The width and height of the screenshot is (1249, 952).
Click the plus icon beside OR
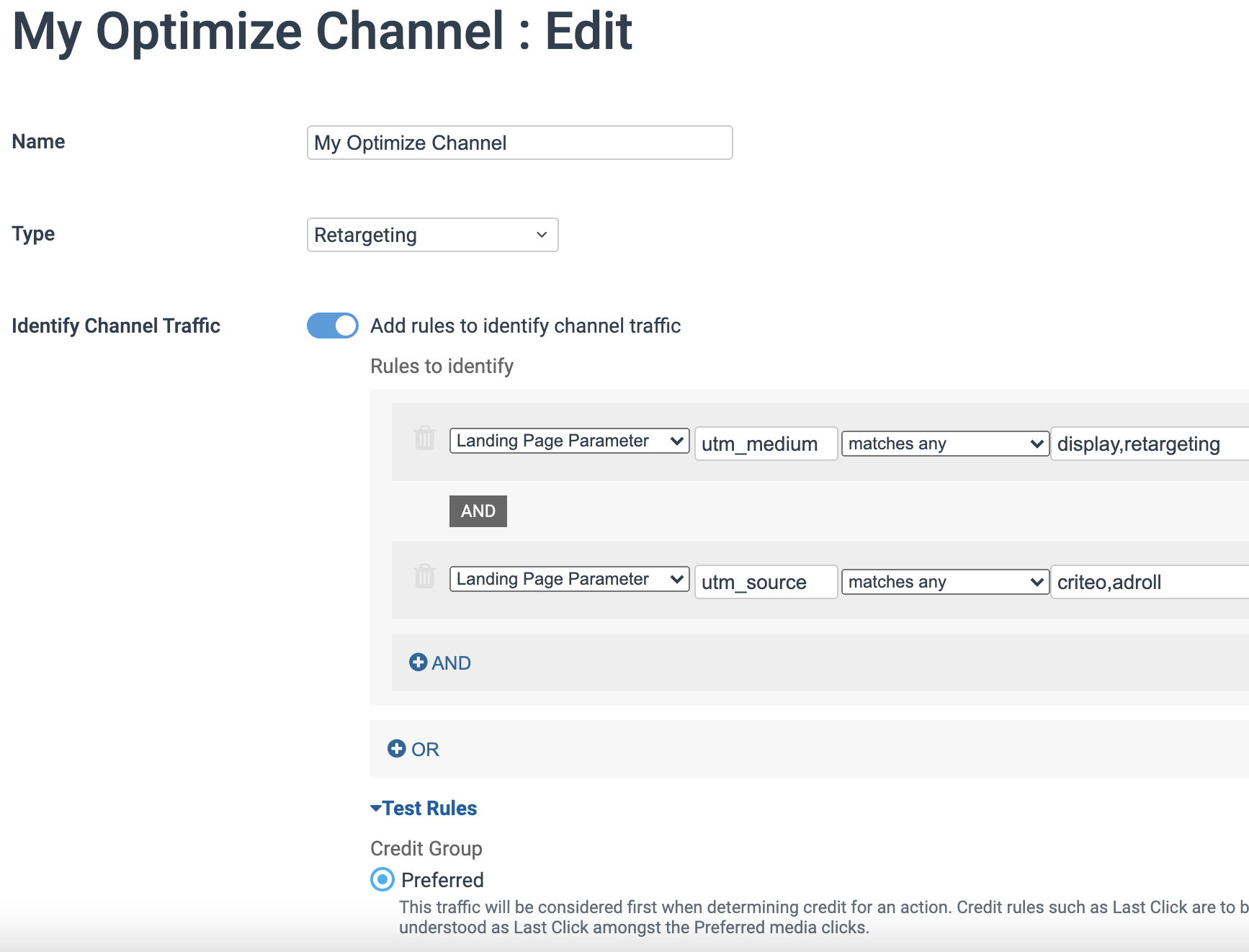click(x=396, y=748)
